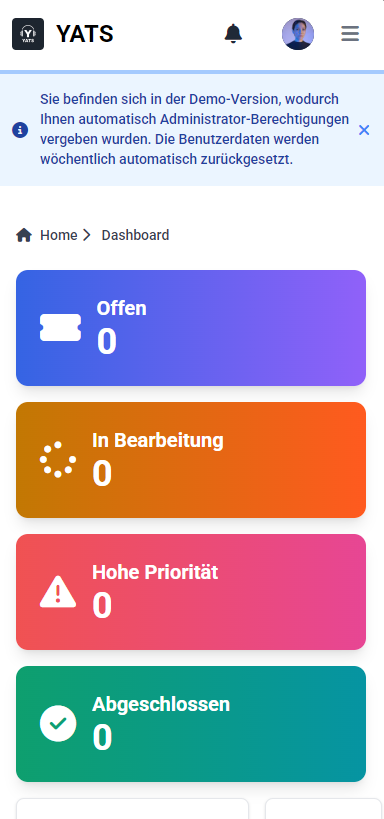Image resolution: width=384 pixels, height=819 pixels.
Task: Select the Dashboard breadcrumb item
Action: click(x=135, y=236)
